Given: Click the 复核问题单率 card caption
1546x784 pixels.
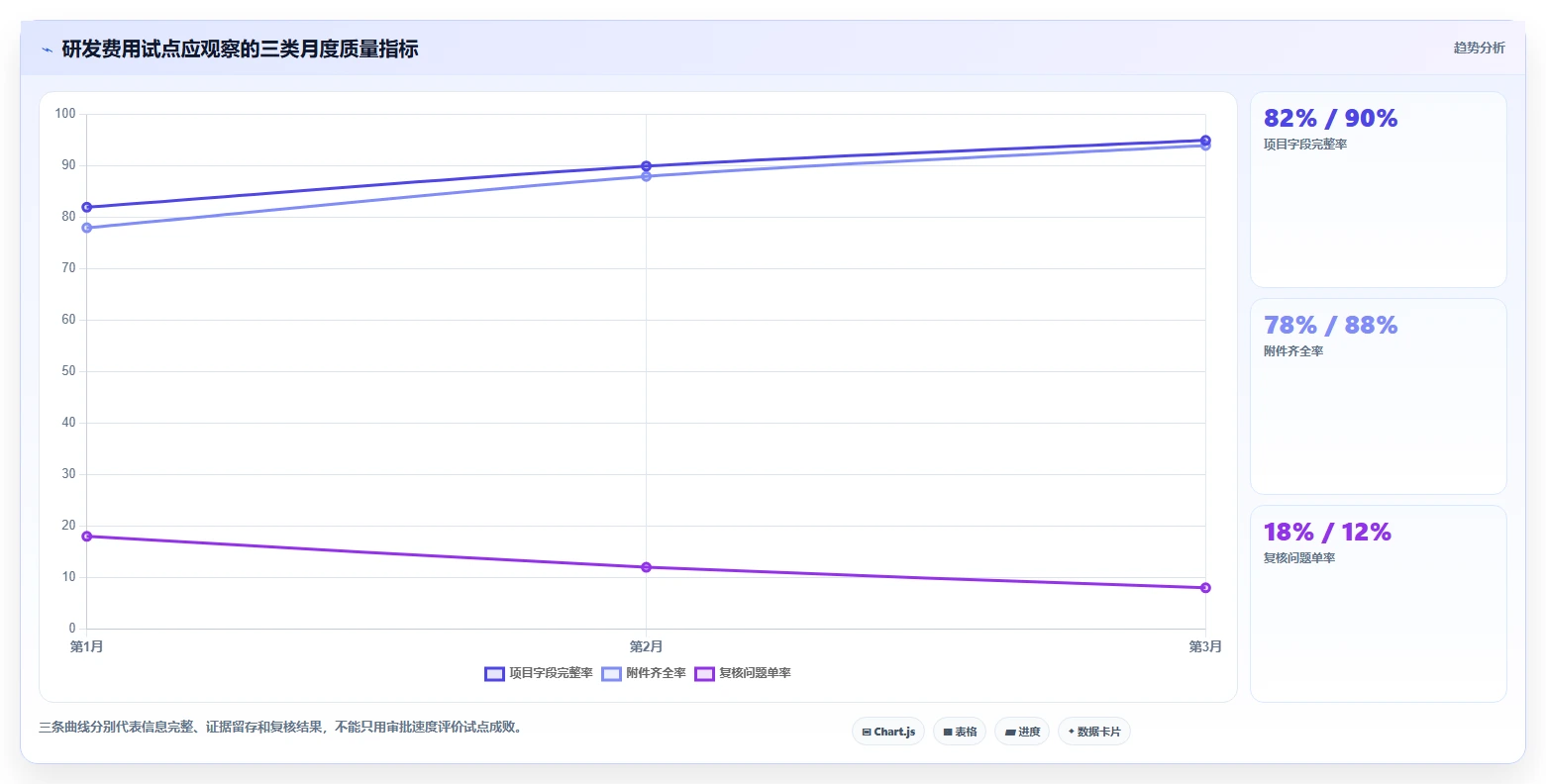Looking at the screenshot, I should (x=1299, y=558).
